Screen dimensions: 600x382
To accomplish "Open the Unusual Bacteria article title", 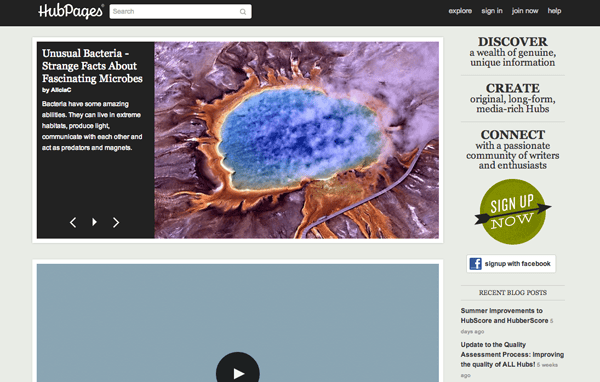I will [x=92, y=66].
